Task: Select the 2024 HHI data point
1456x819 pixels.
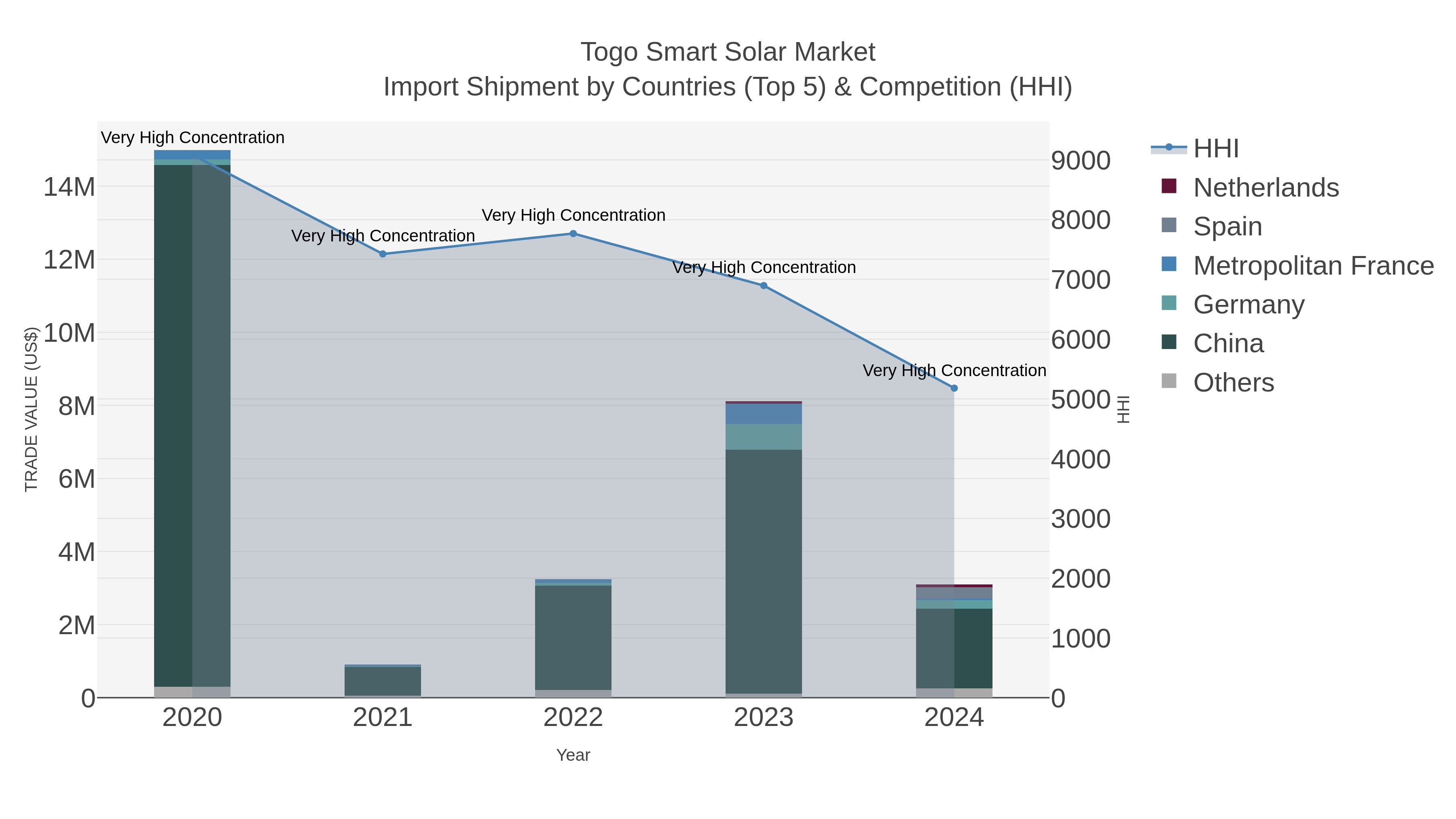Action: [x=954, y=388]
